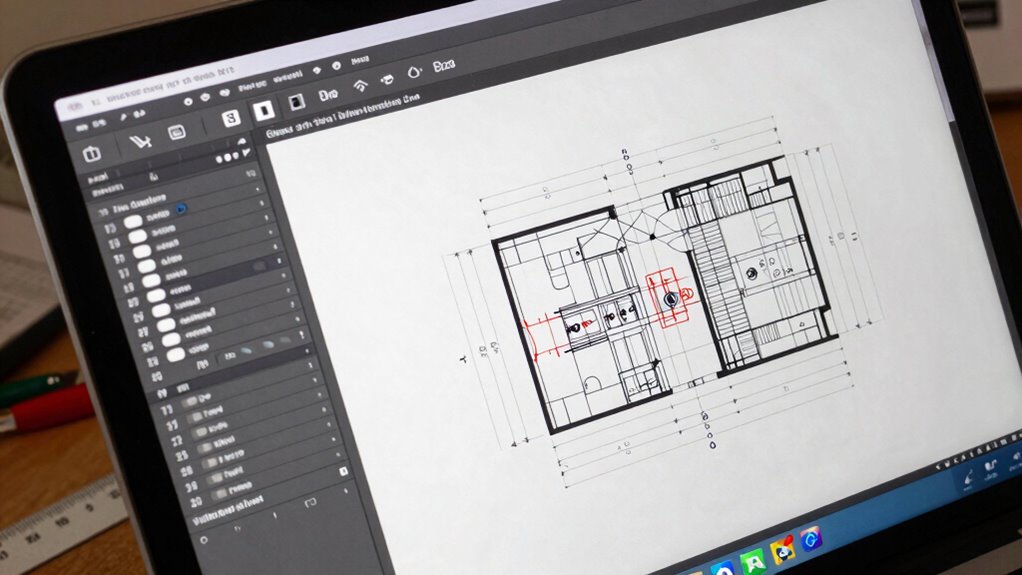The height and width of the screenshot is (575, 1022).
Task: Open the rightmost text item in top toolbar
Action: pyautogui.click(x=443, y=66)
